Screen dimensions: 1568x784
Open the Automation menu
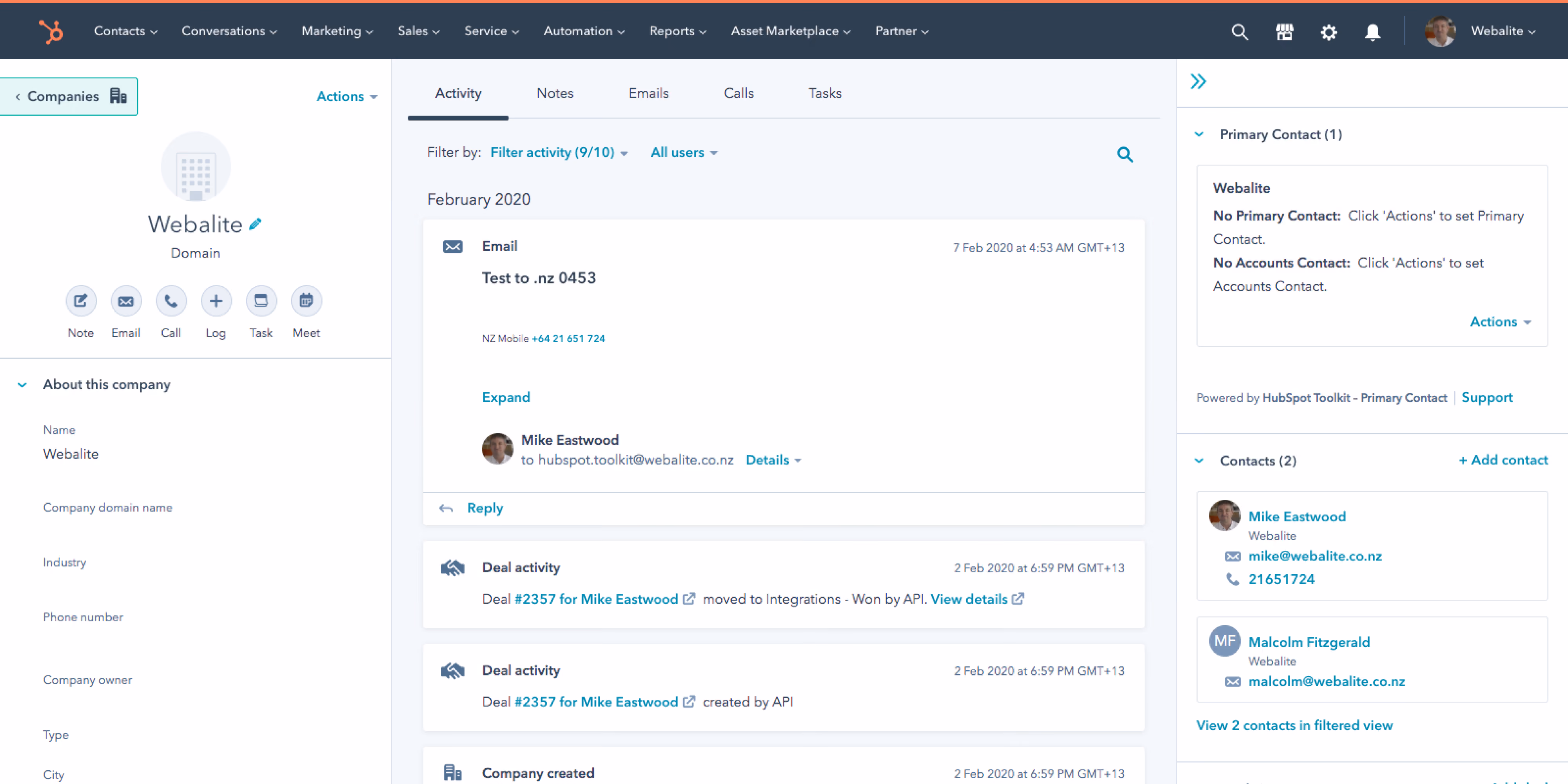click(584, 31)
